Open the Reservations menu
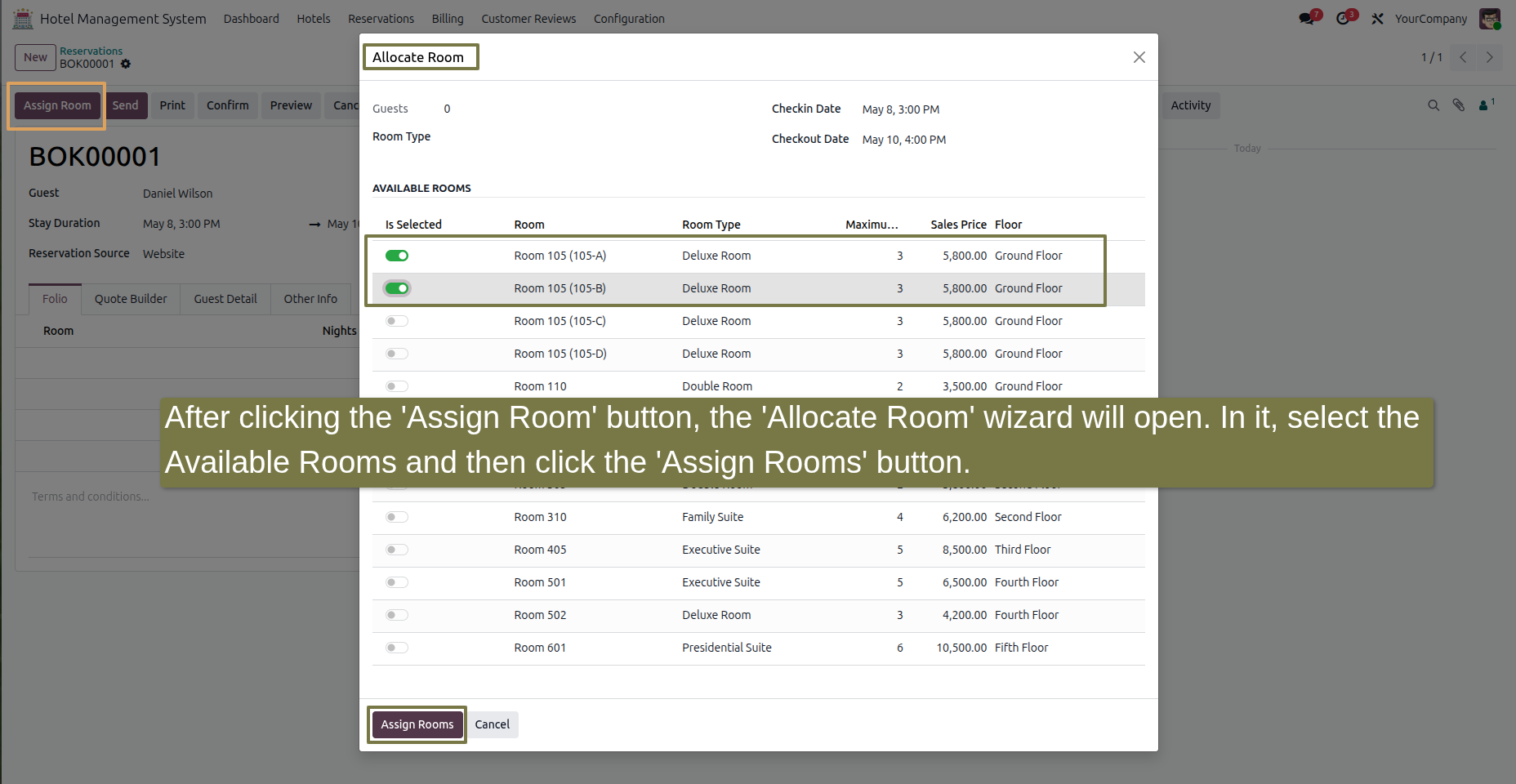The image size is (1516, 784). (381, 19)
